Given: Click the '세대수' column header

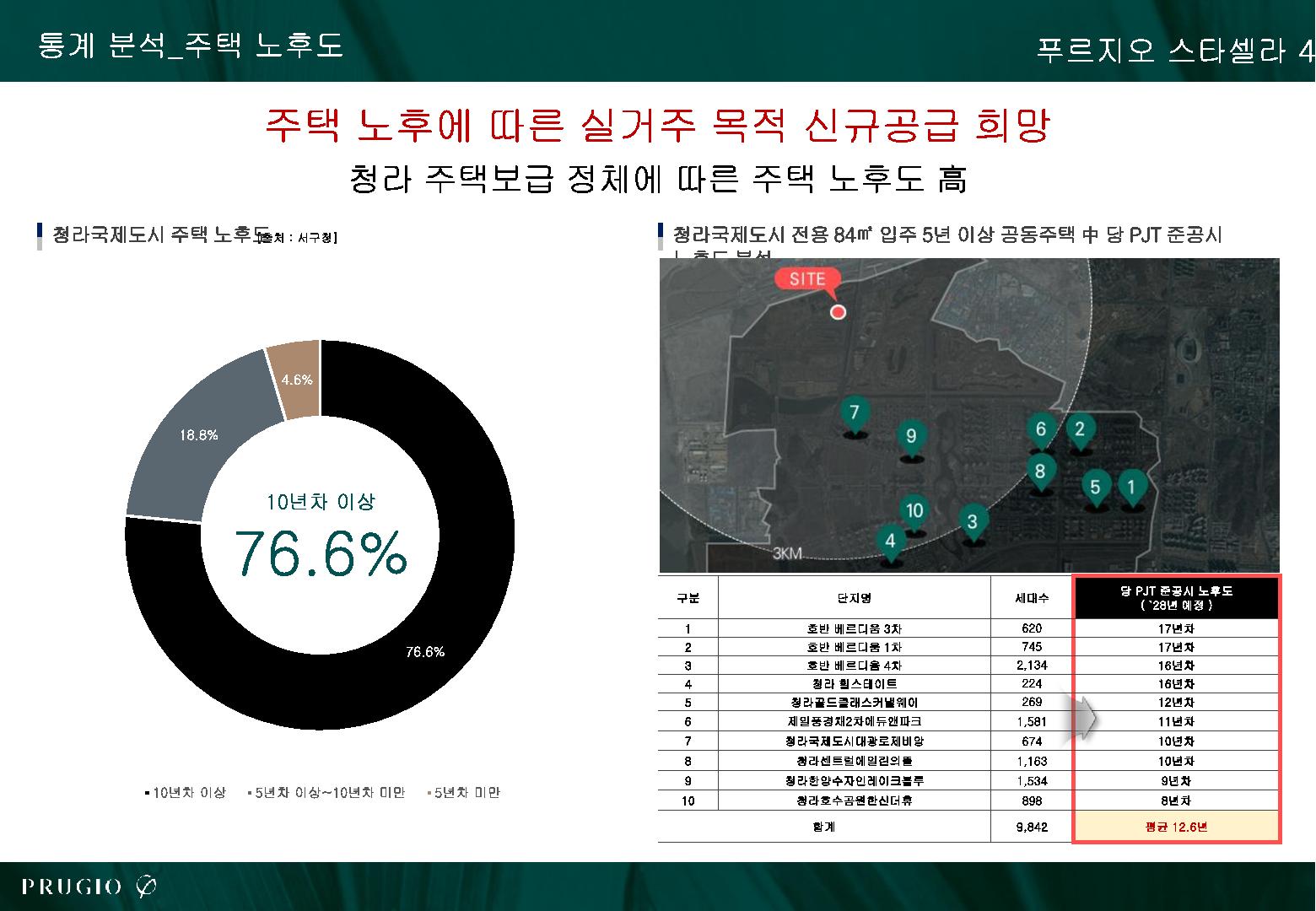Looking at the screenshot, I should click(1032, 598).
